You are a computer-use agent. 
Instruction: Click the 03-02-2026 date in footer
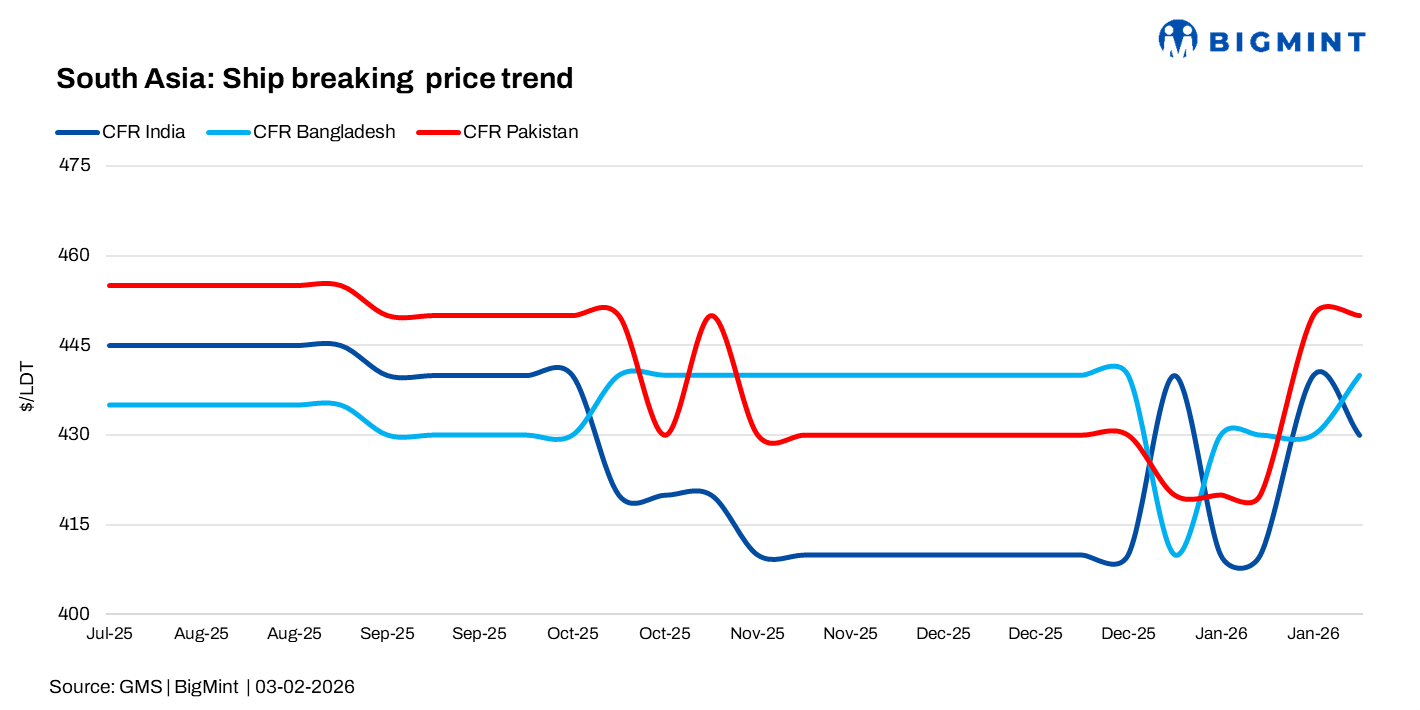point(305,687)
